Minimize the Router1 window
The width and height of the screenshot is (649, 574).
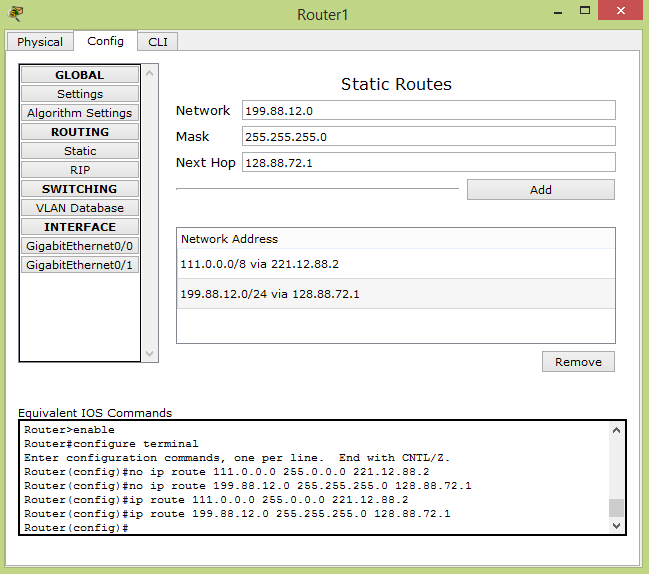[558, 12]
